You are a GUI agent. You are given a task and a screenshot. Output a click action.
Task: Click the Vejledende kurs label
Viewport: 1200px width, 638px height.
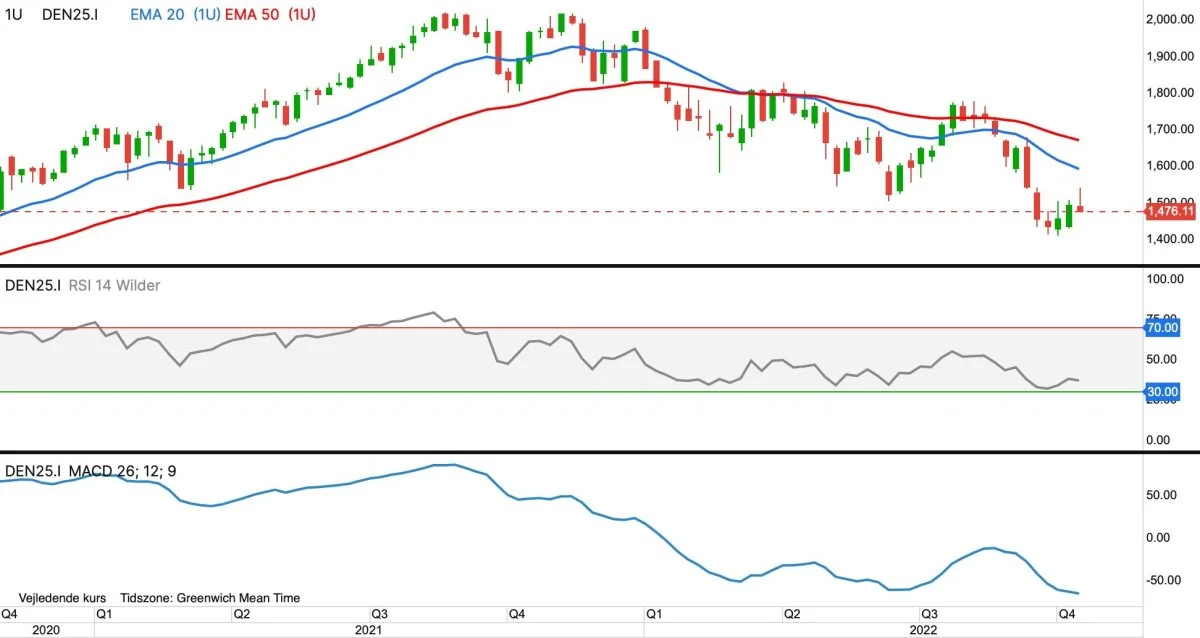(62, 597)
